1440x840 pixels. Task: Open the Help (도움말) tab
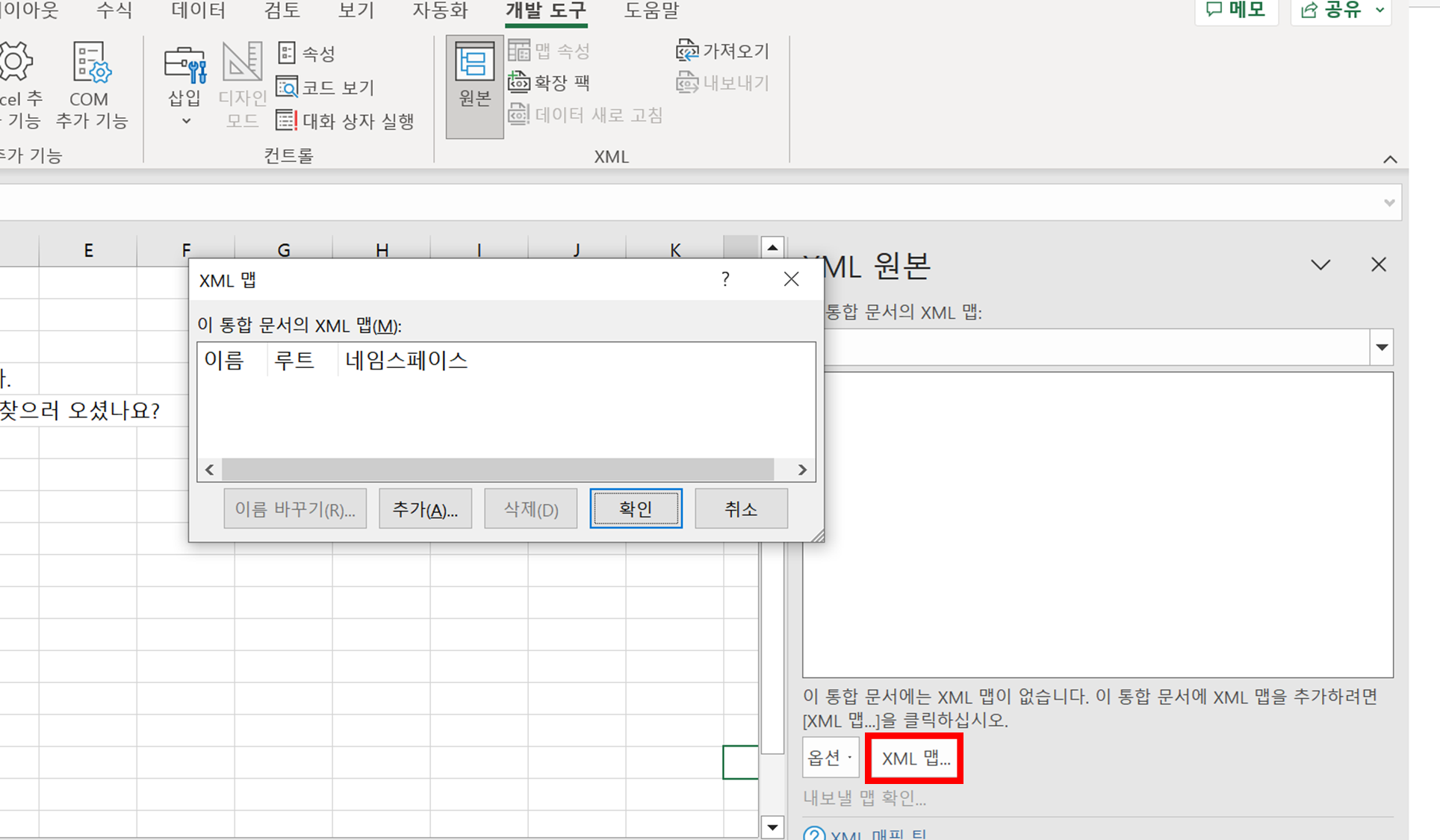pos(651,10)
